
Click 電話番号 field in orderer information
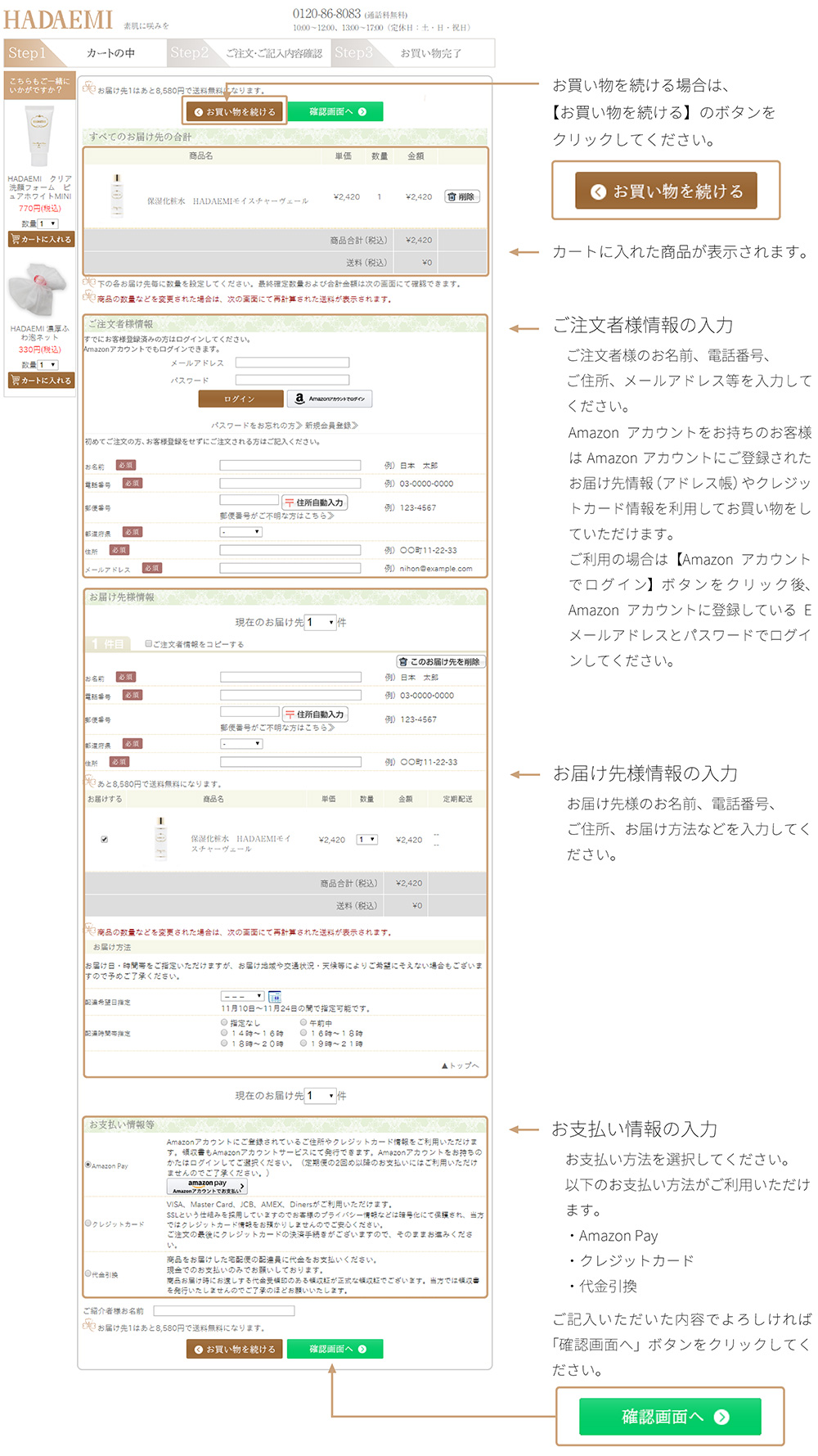[290, 483]
